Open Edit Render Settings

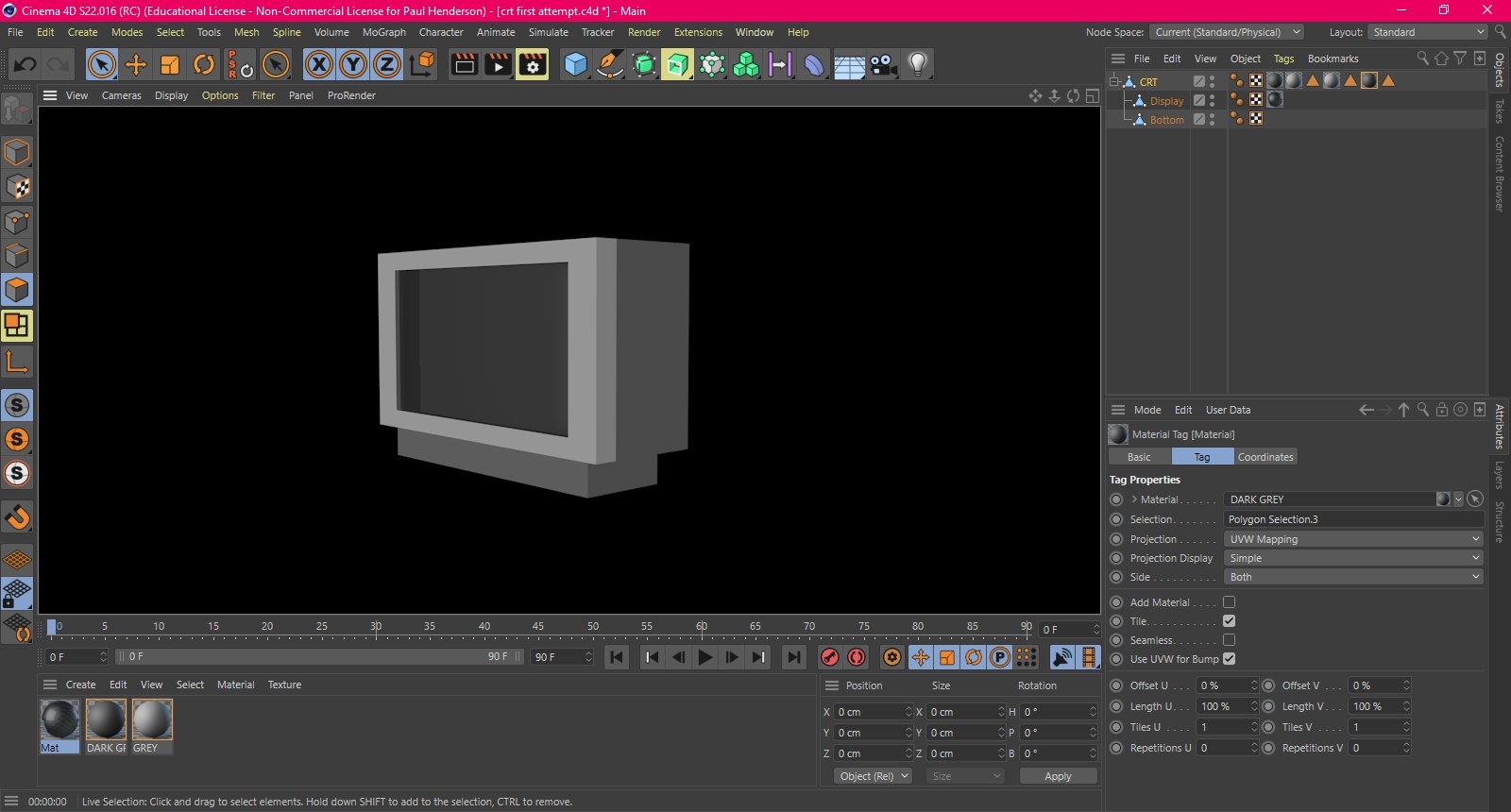point(532,64)
